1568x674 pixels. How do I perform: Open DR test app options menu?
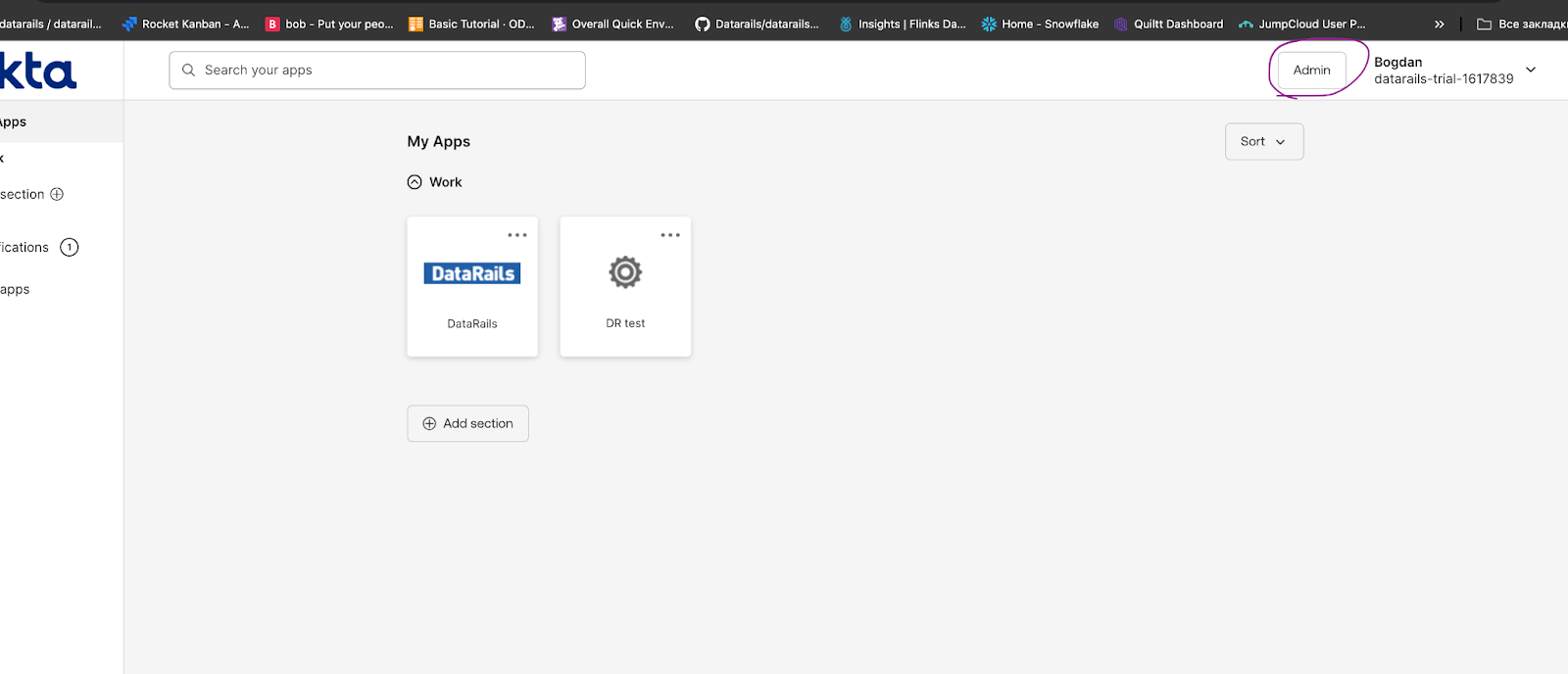670,235
